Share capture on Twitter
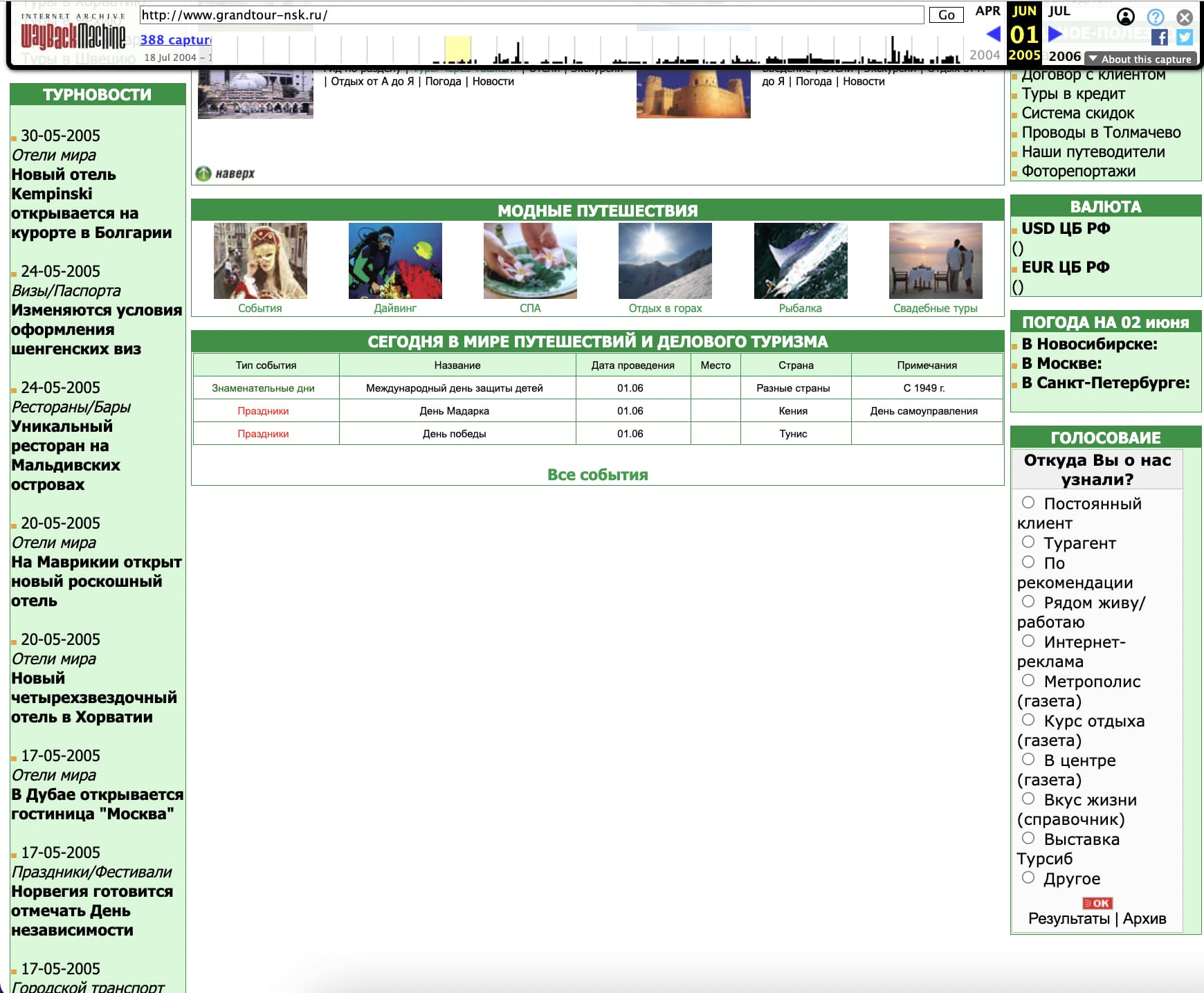The height and width of the screenshot is (993, 1204). (1185, 37)
